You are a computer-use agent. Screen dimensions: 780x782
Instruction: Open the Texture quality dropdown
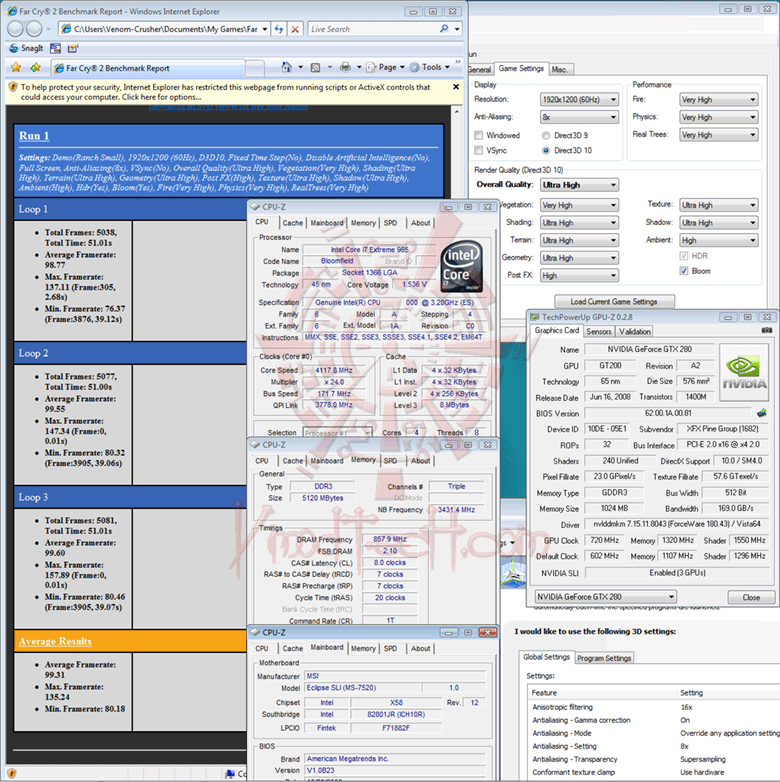(719, 205)
